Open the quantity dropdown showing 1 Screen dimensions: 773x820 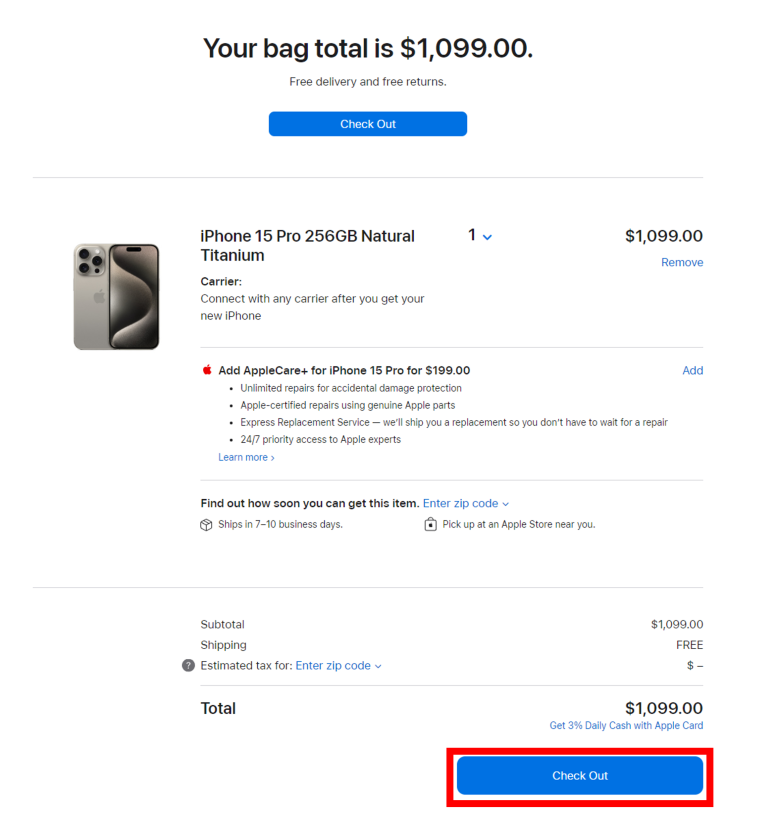coord(480,235)
